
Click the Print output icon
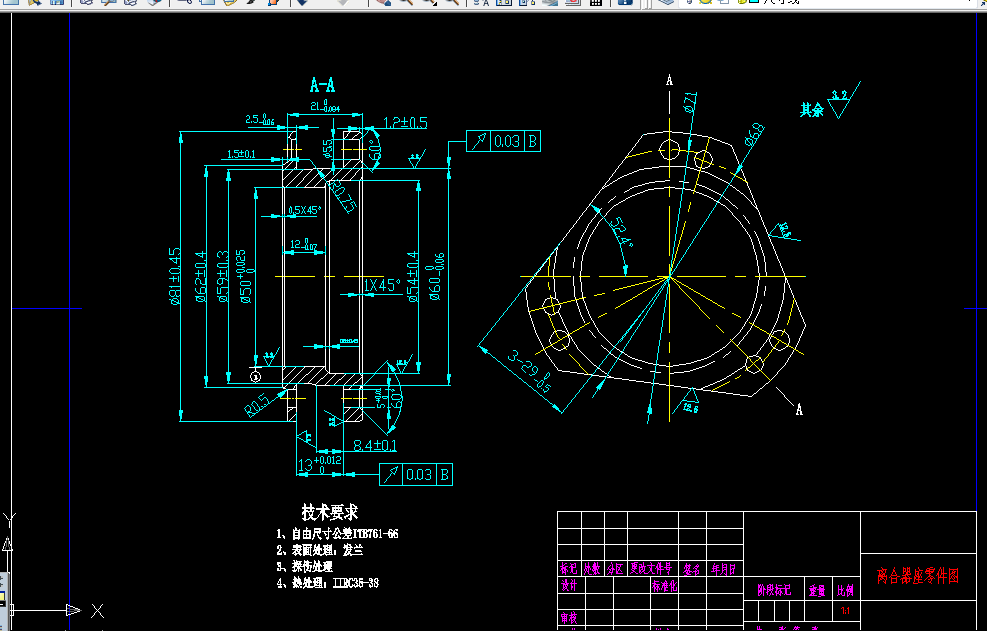click(85, 5)
